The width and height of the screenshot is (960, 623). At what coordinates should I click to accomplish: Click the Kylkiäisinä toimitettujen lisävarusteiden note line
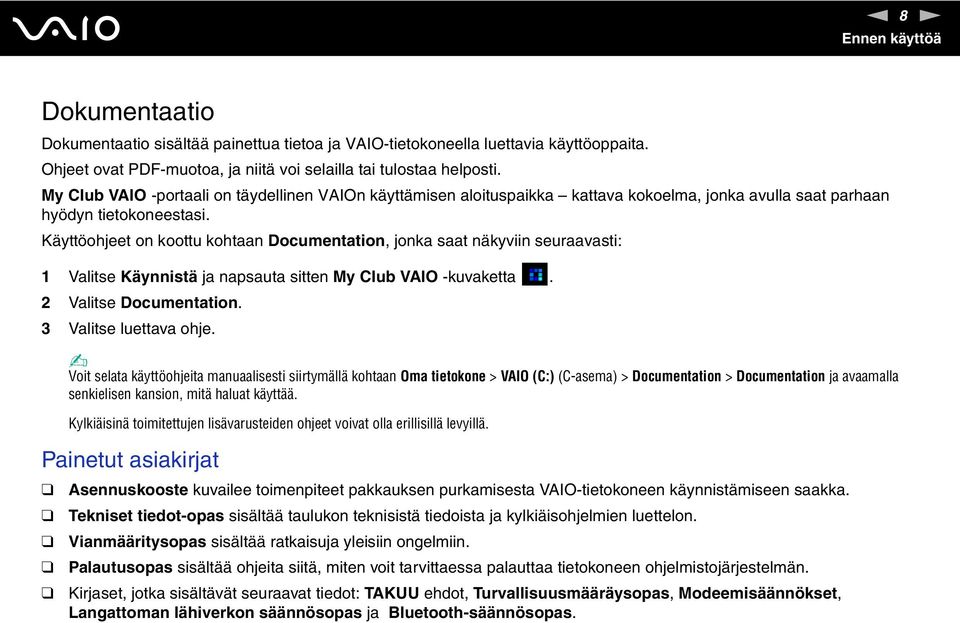(279, 423)
